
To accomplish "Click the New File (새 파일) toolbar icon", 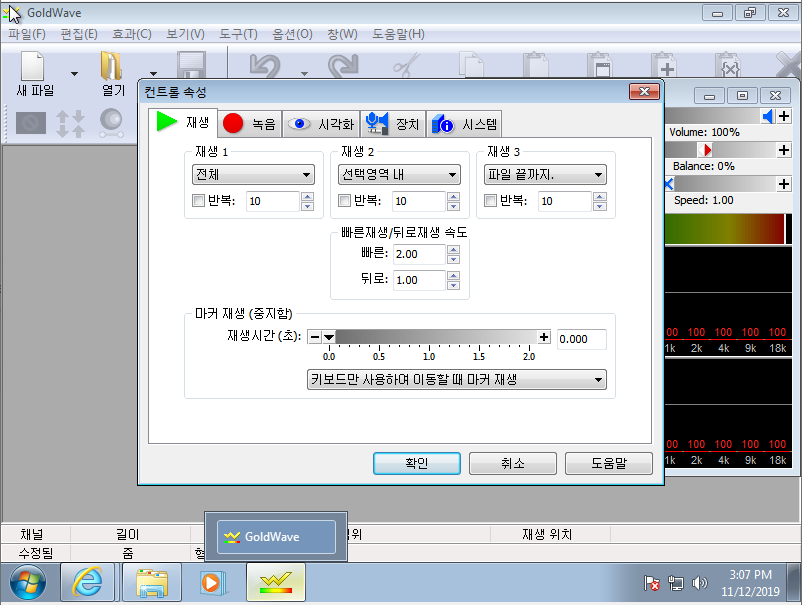I will (x=33, y=66).
